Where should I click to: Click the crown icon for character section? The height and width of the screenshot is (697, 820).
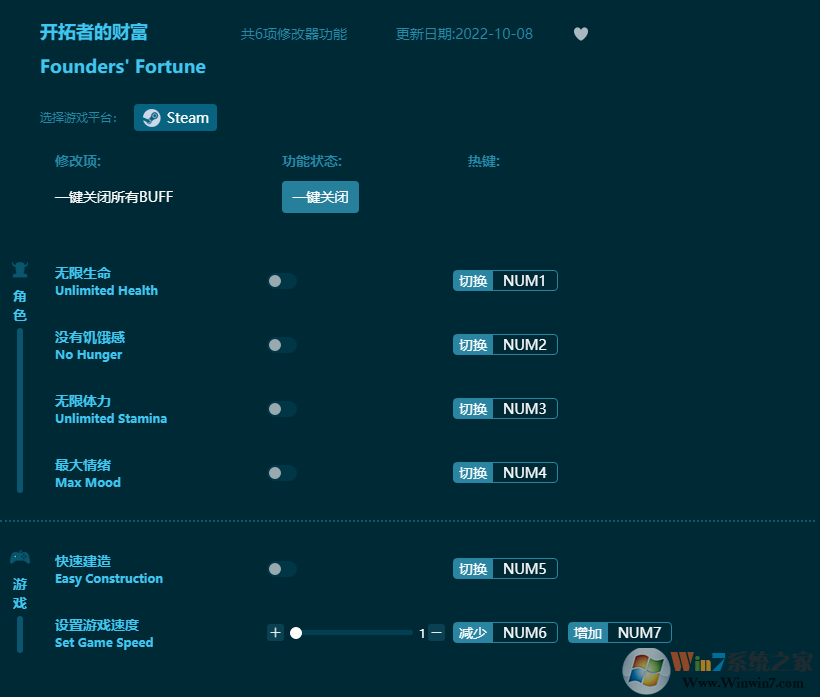click(20, 270)
